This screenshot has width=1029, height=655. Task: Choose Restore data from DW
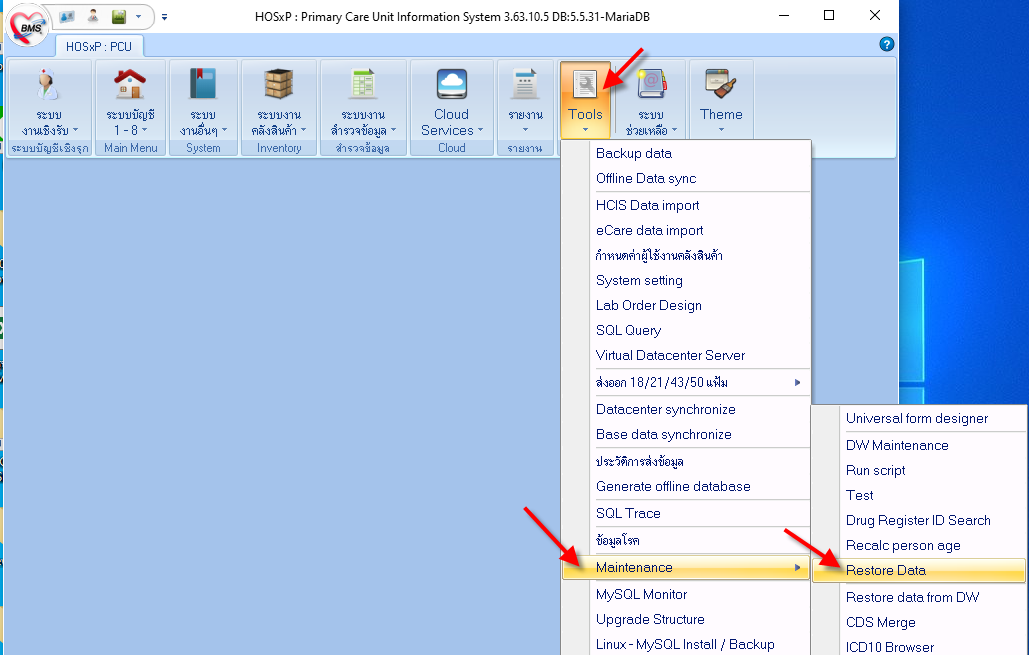(x=919, y=597)
